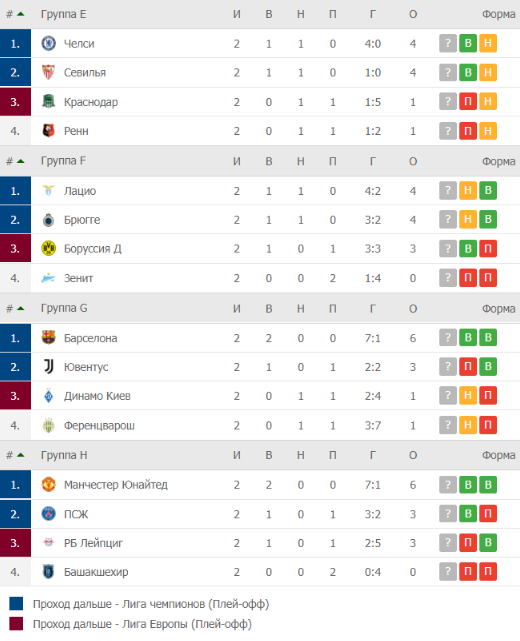Image resolution: width=520 pixels, height=641 pixels.
Task: Open the Sevilla club crest
Action: click(x=49, y=72)
